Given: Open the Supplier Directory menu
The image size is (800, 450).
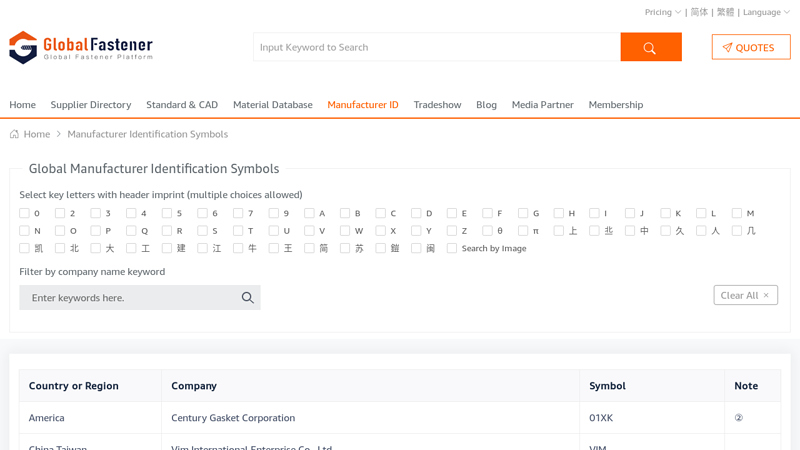Looking at the screenshot, I should pos(91,105).
